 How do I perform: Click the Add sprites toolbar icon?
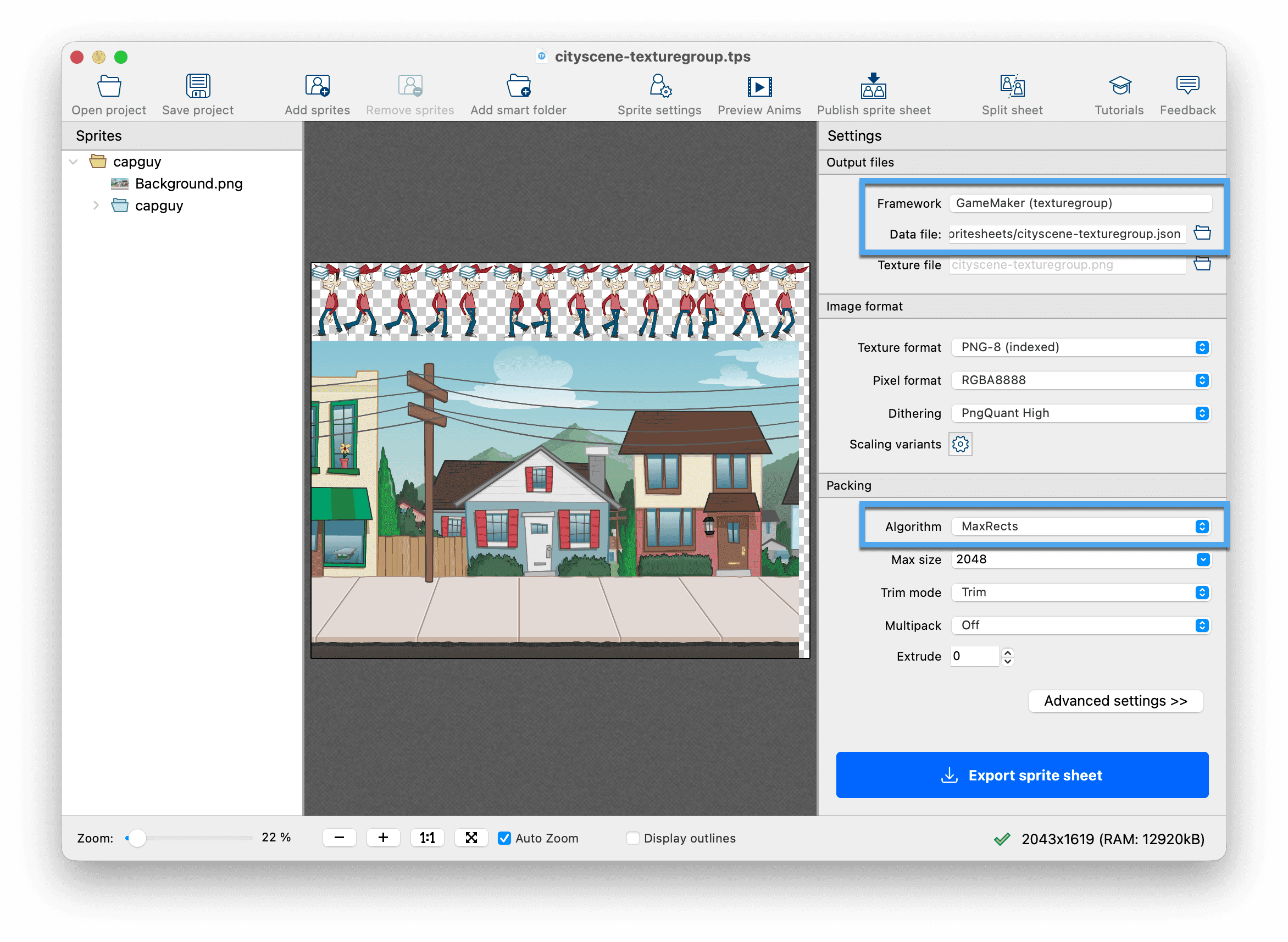(317, 86)
